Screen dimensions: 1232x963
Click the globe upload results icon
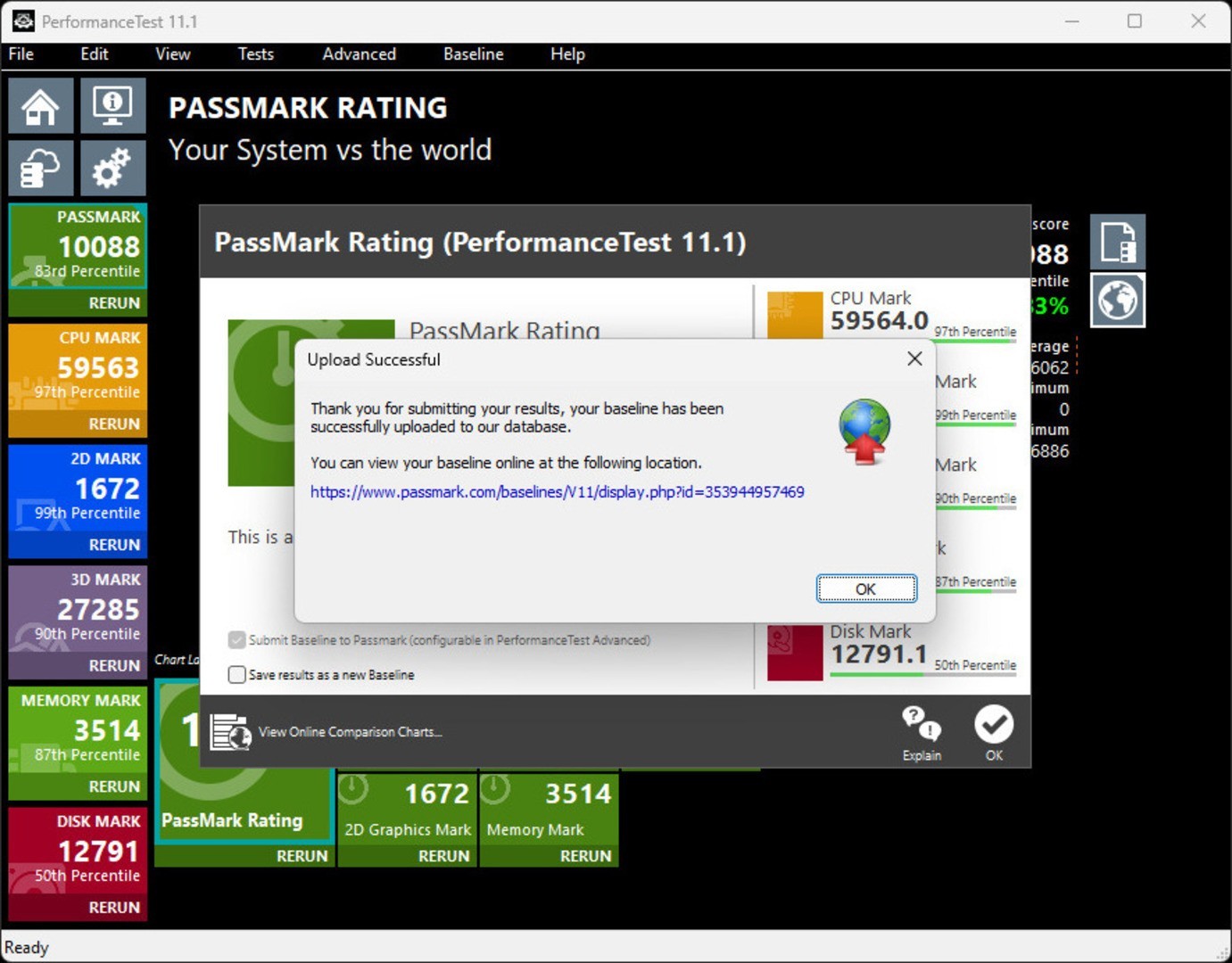1118,300
